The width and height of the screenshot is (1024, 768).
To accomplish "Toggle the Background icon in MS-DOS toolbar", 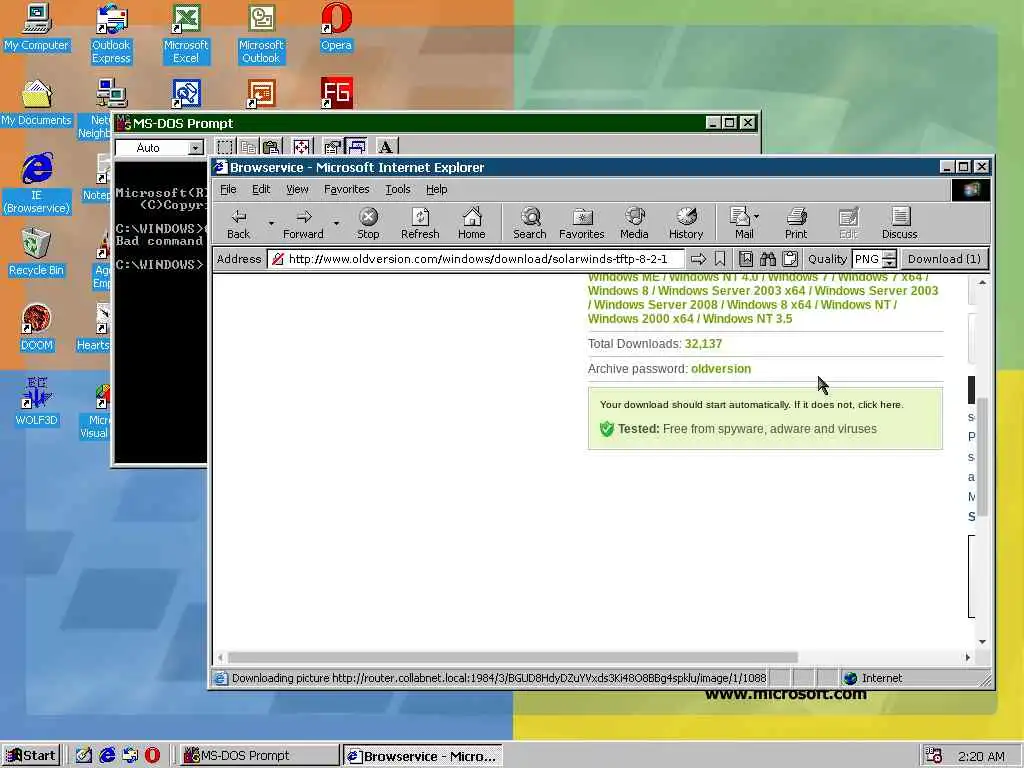I will coord(356,147).
